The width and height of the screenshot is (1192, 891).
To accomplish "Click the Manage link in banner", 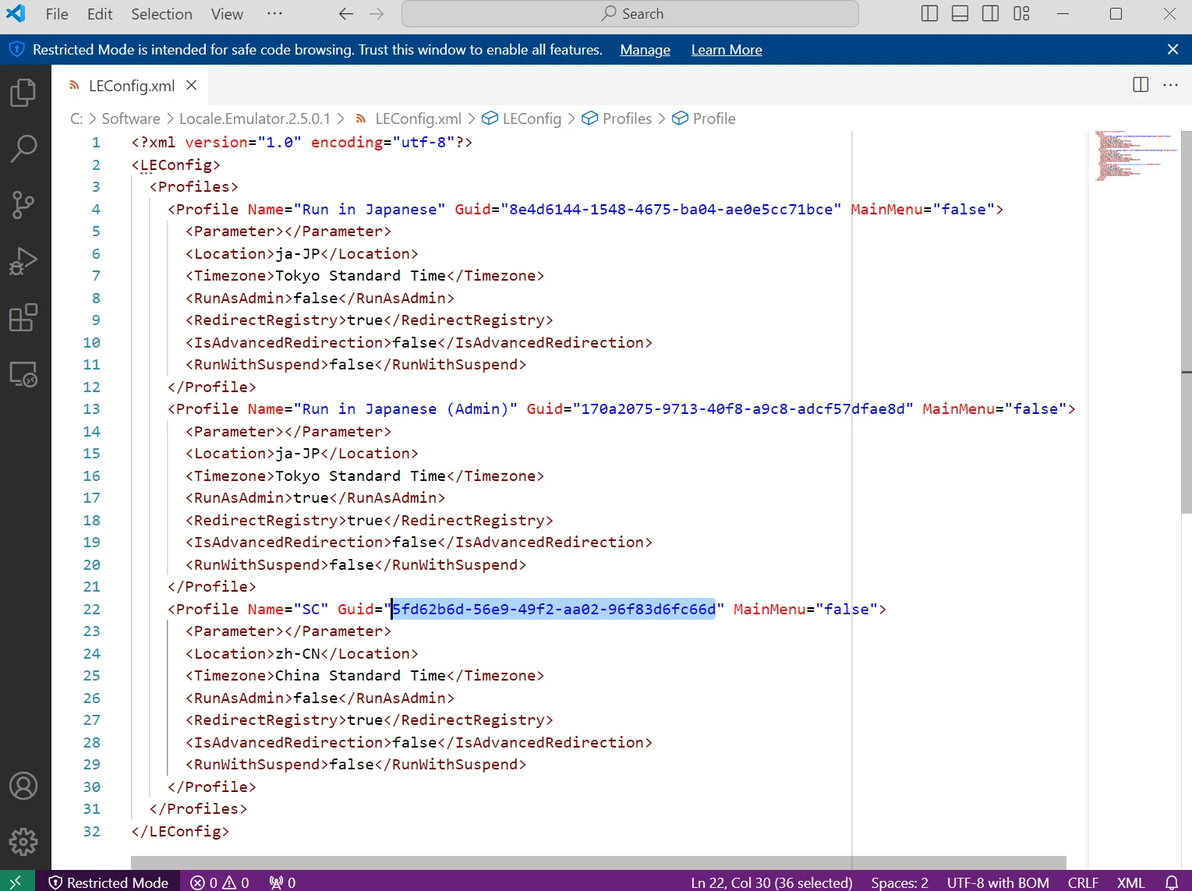I will [x=645, y=49].
